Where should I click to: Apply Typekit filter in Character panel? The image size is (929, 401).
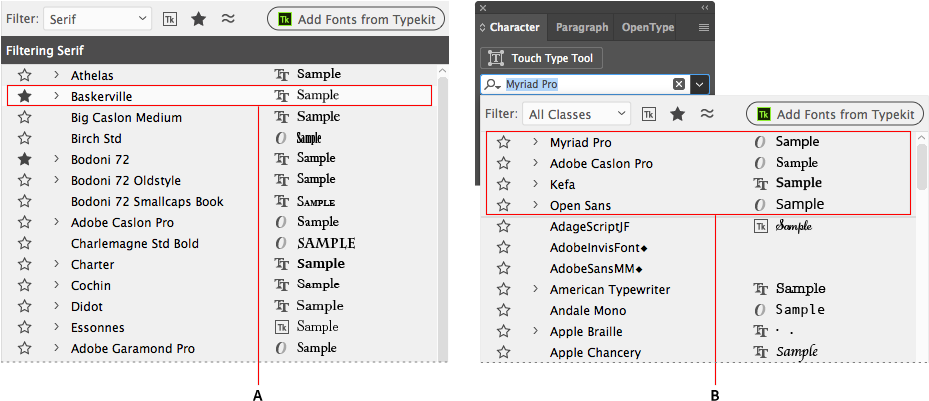pos(649,114)
